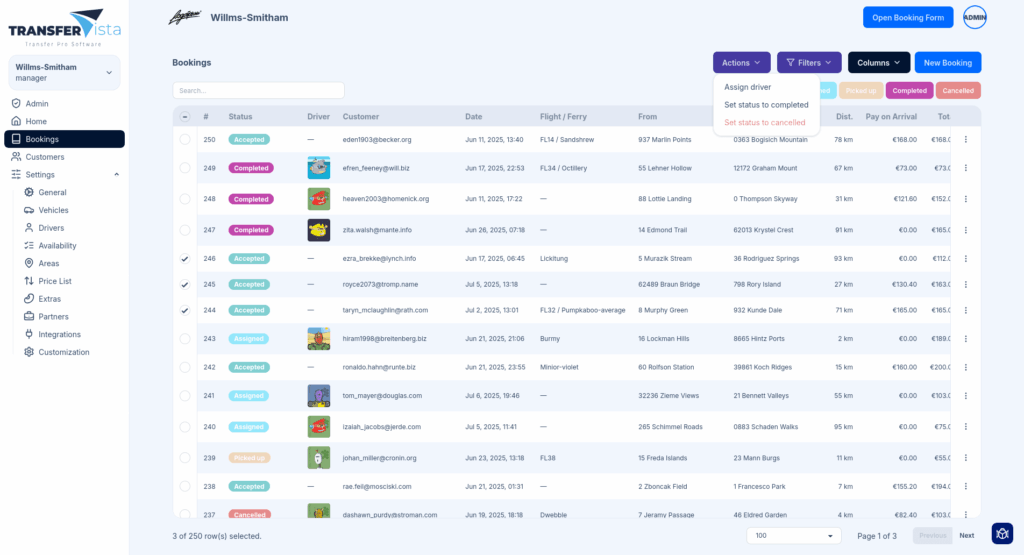Open the rows-per-page dropdown showing 100
The image size is (1024, 555).
794,536
